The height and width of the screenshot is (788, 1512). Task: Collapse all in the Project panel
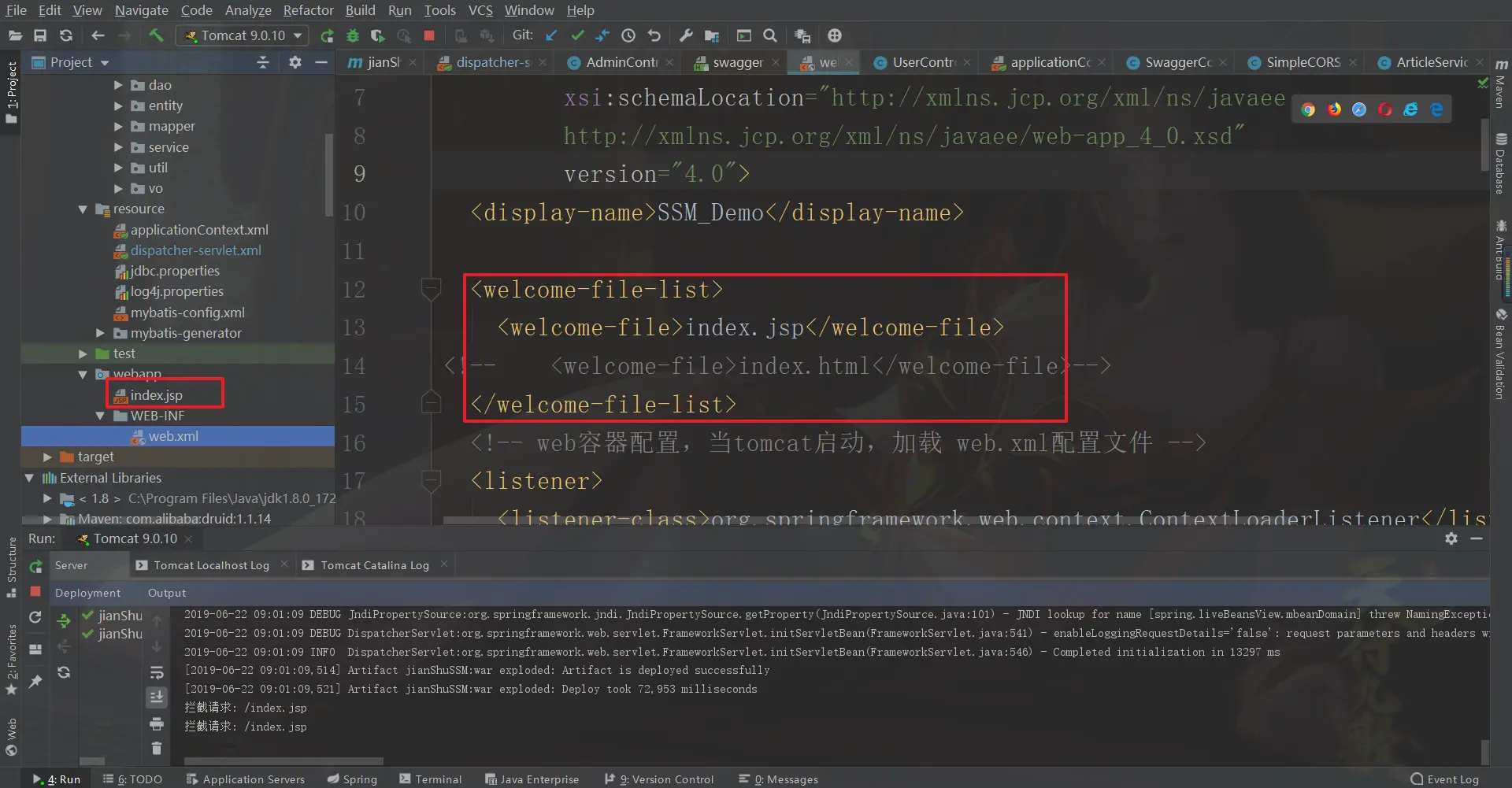[x=263, y=62]
